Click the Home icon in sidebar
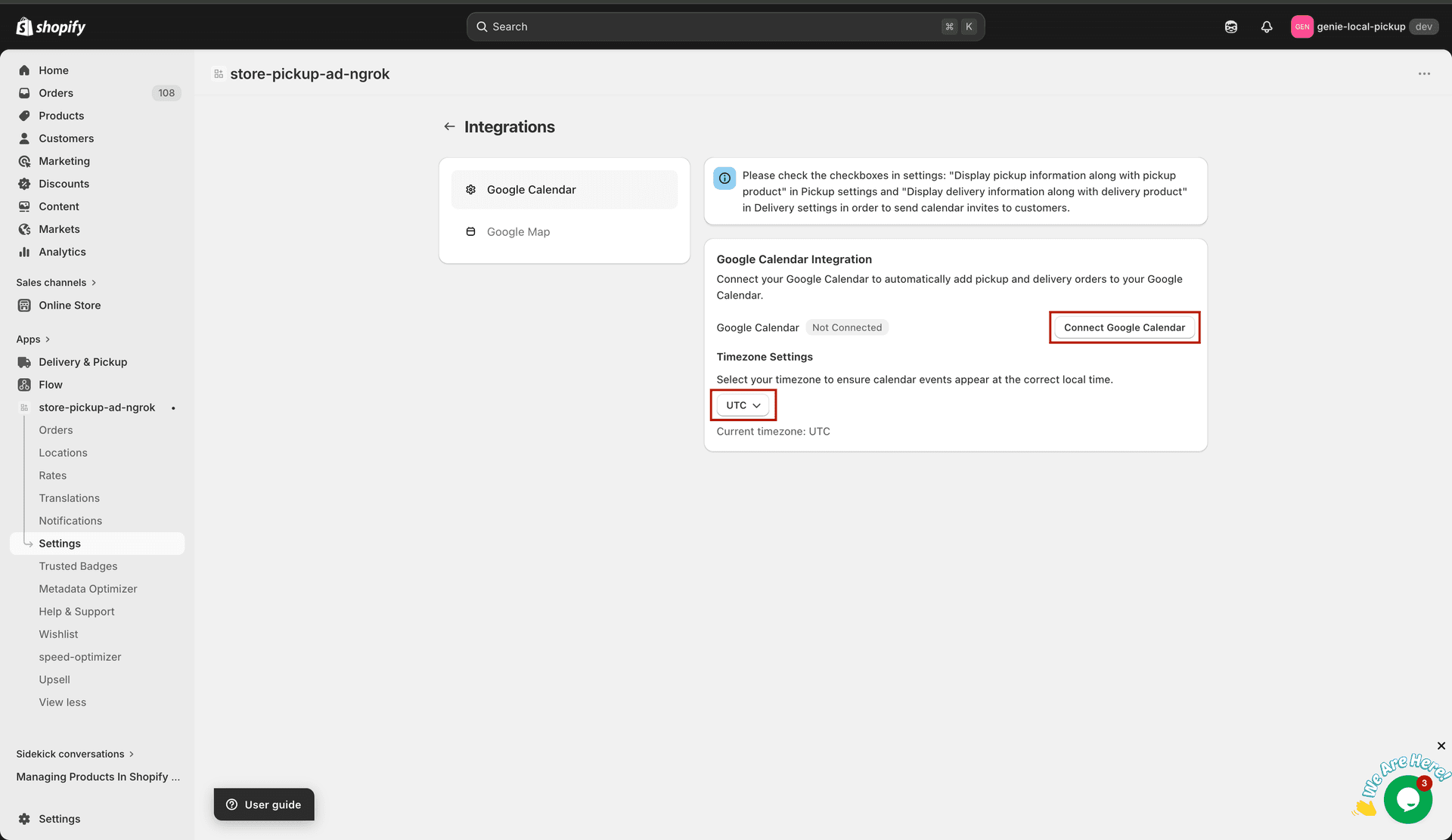Screen dimensions: 1452x840 tap(24, 70)
